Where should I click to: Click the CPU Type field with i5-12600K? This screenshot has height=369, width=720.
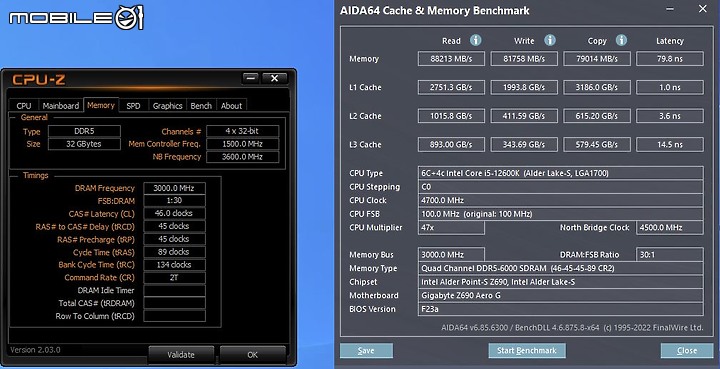click(x=561, y=173)
